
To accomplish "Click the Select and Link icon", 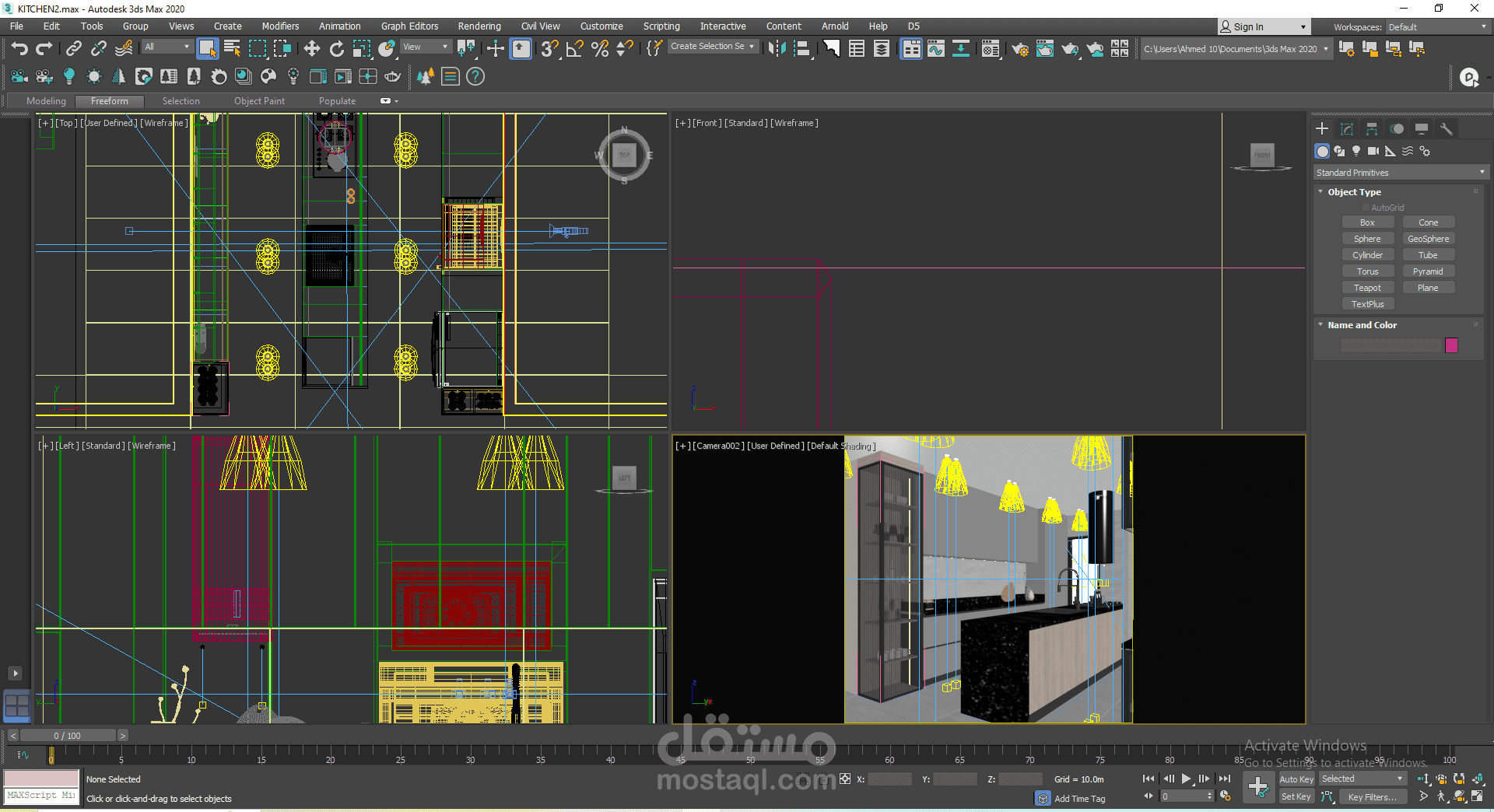I will pos(73,49).
